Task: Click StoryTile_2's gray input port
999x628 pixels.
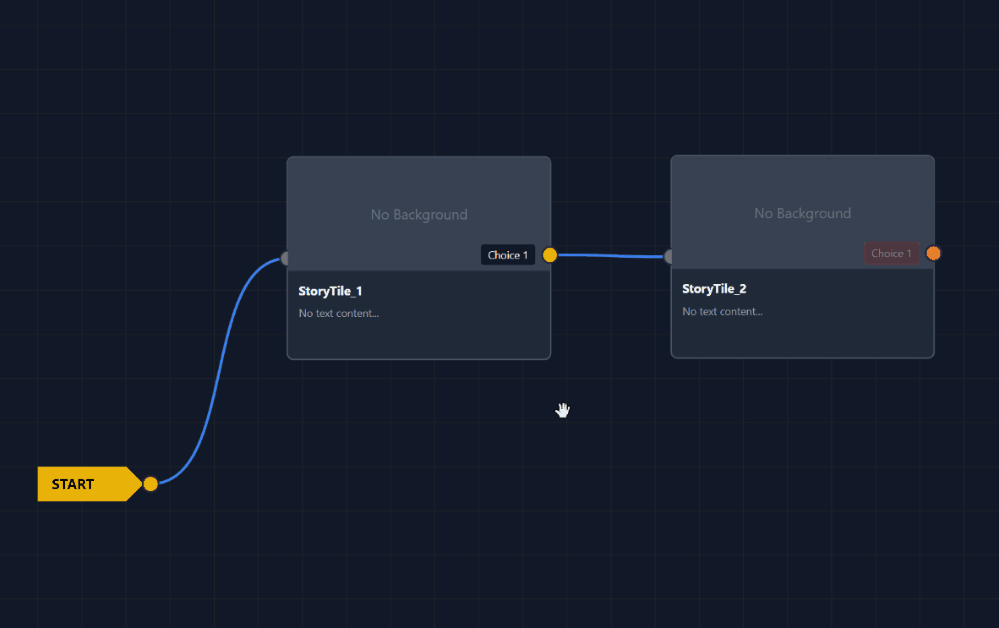Action: (x=670, y=257)
